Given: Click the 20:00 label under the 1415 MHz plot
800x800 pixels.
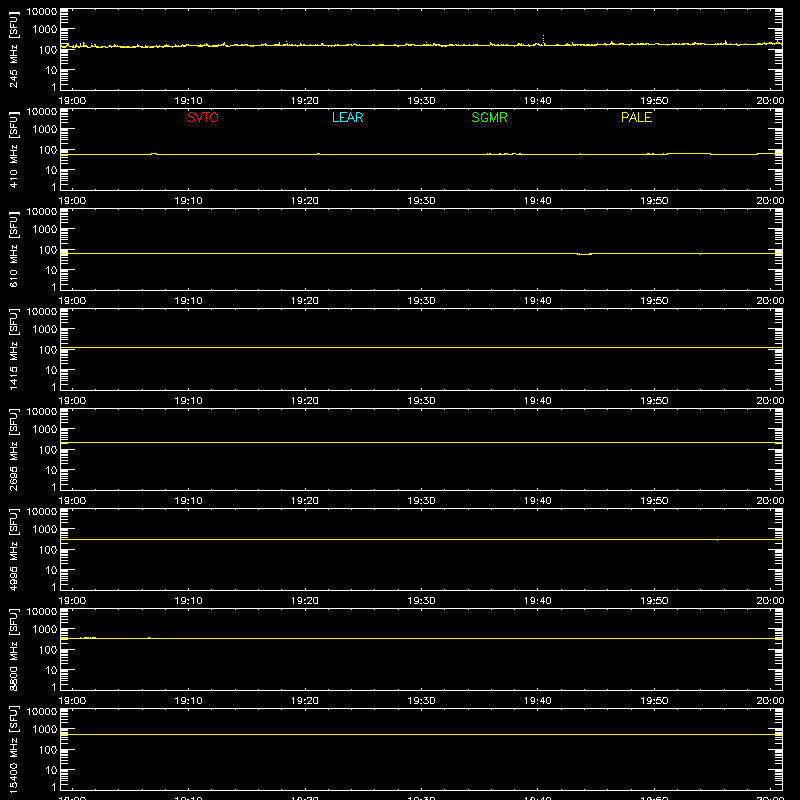Looking at the screenshot, I should [x=770, y=401].
